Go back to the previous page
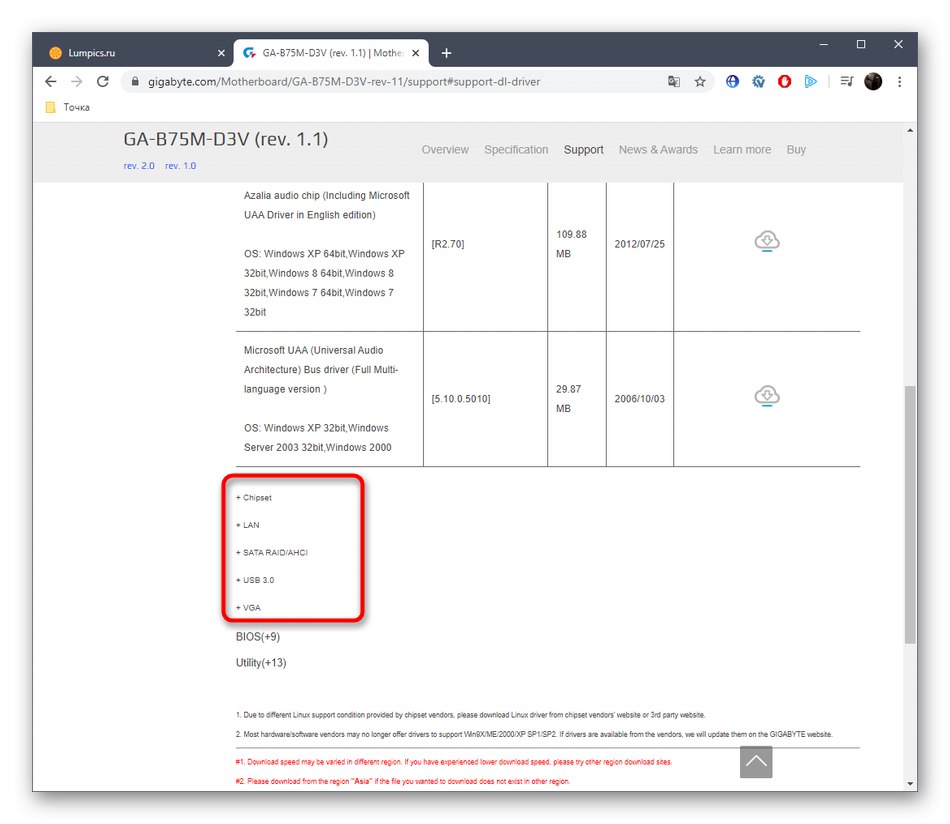The image size is (950, 824). click(51, 81)
